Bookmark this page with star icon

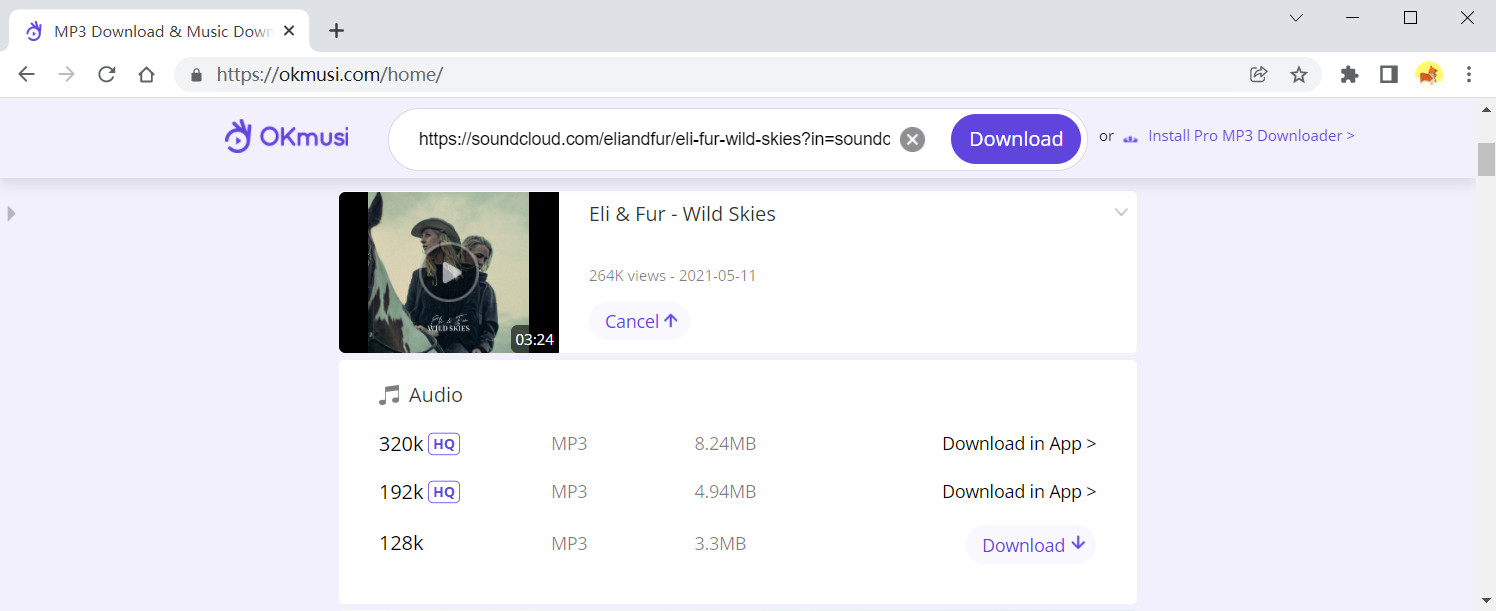1299,74
